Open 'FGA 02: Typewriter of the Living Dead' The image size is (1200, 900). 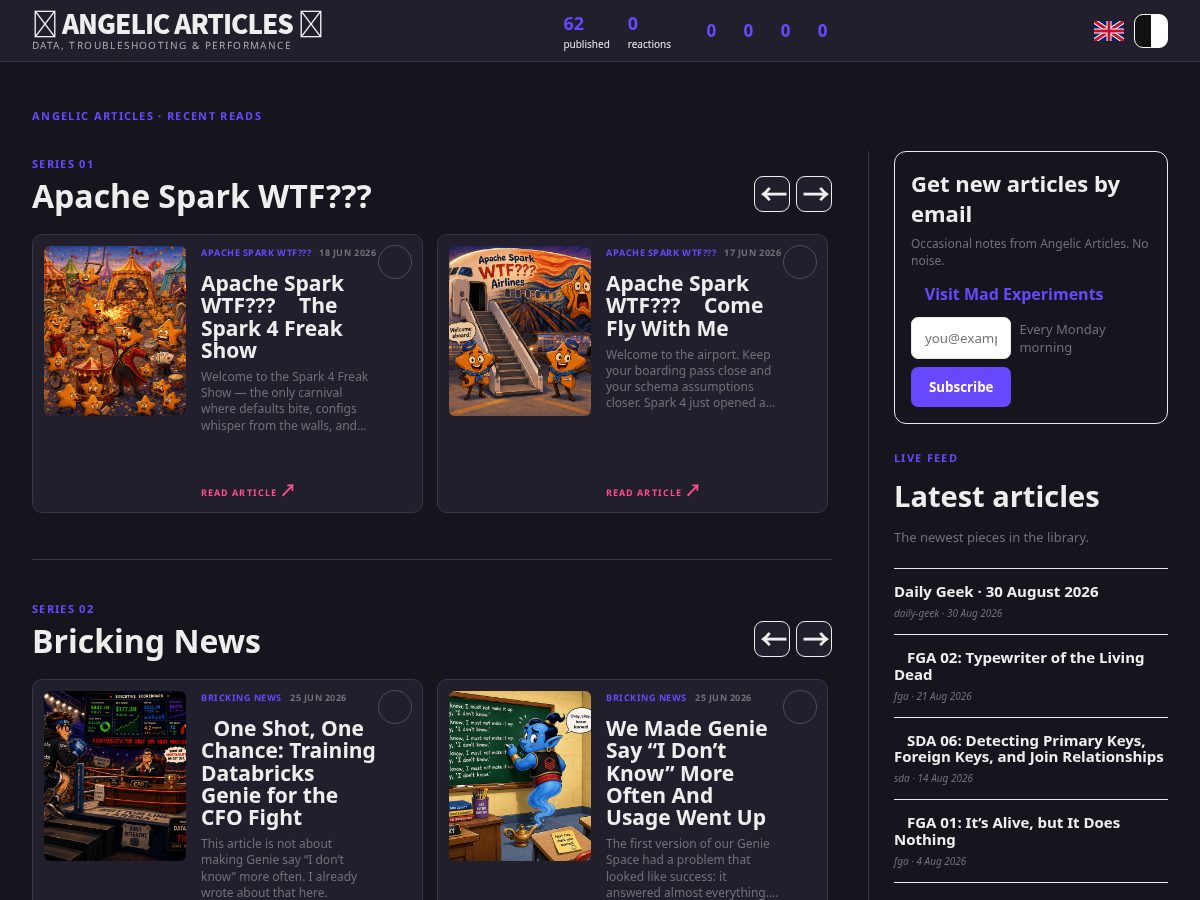pyautogui.click(x=1019, y=666)
